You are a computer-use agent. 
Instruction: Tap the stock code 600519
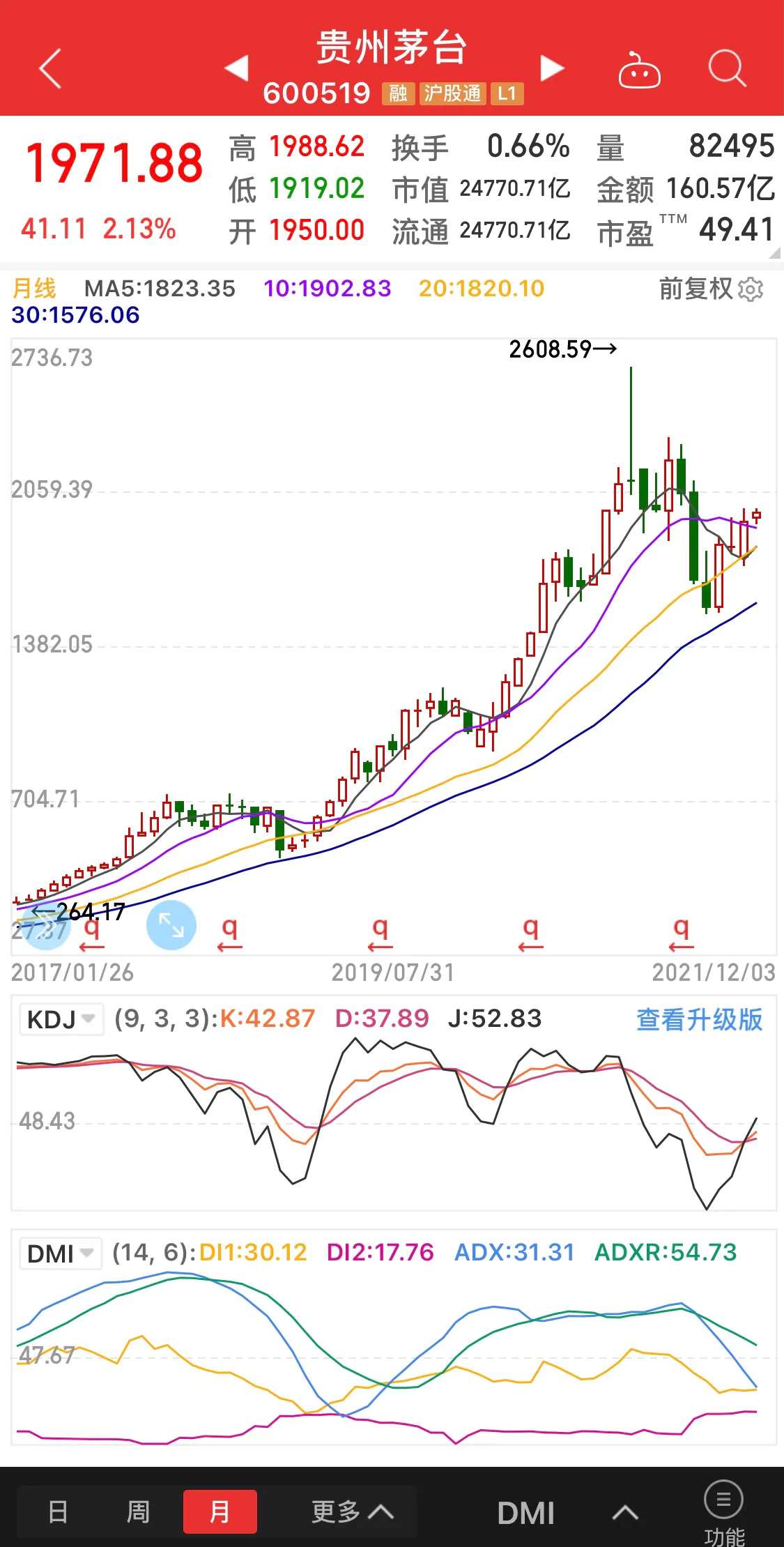[x=317, y=93]
